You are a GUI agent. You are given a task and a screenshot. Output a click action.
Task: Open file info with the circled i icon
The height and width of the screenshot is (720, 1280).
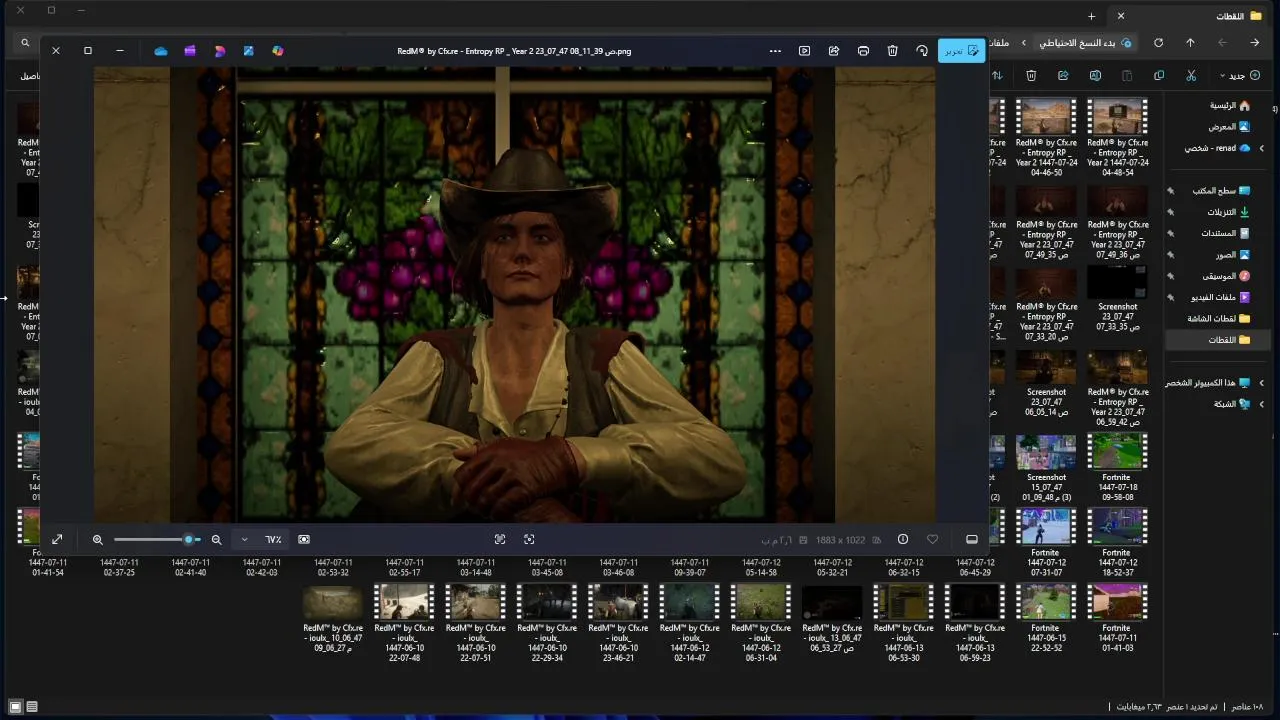[x=903, y=539]
